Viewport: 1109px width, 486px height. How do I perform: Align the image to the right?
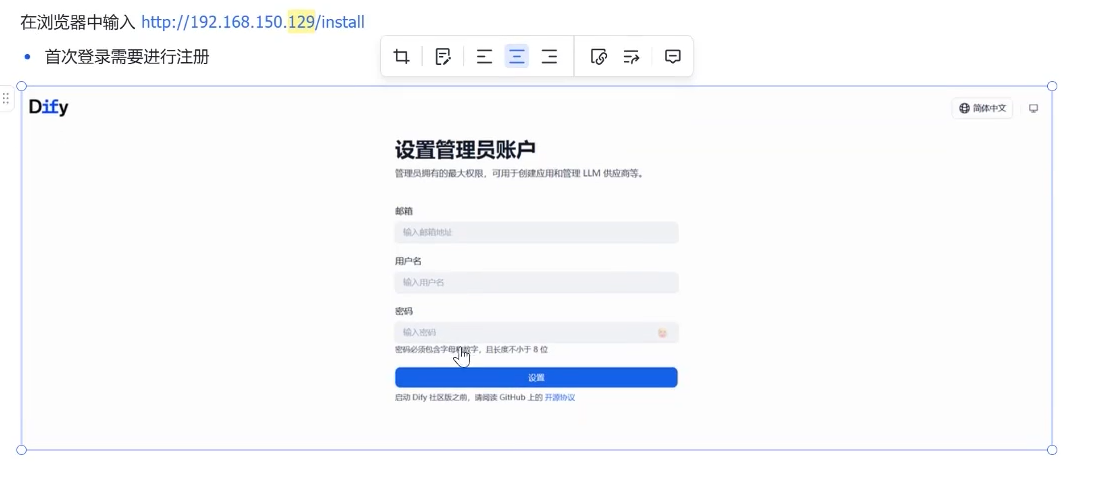[x=550, y=57]
